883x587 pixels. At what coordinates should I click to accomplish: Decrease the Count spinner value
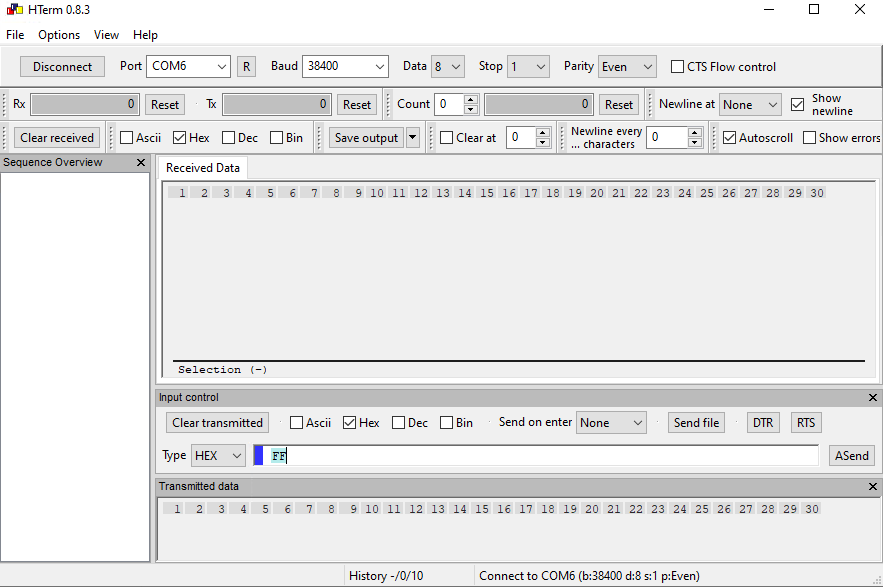471,109
